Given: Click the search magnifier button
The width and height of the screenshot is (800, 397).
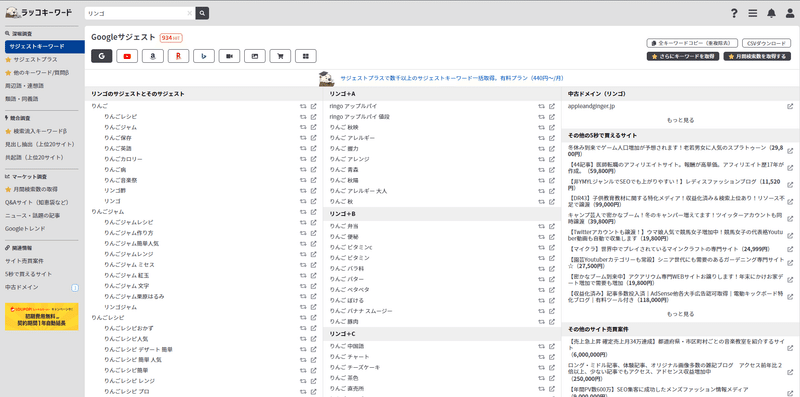Looking at the screenshot, I should [x=203, y=13].
